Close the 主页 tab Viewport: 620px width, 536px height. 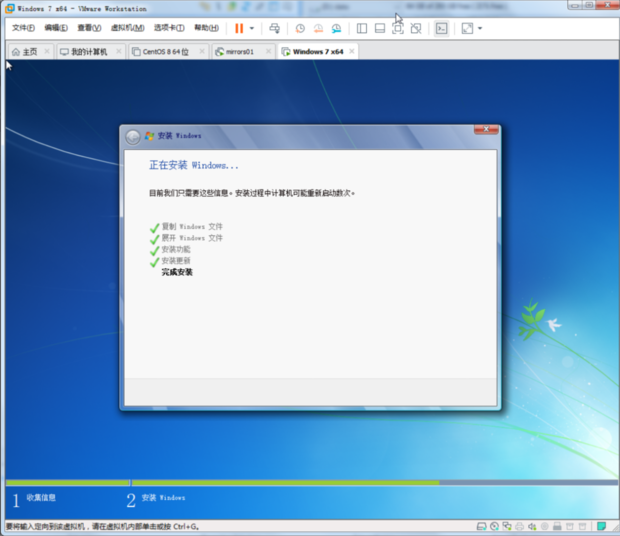[x=47, y=51]
